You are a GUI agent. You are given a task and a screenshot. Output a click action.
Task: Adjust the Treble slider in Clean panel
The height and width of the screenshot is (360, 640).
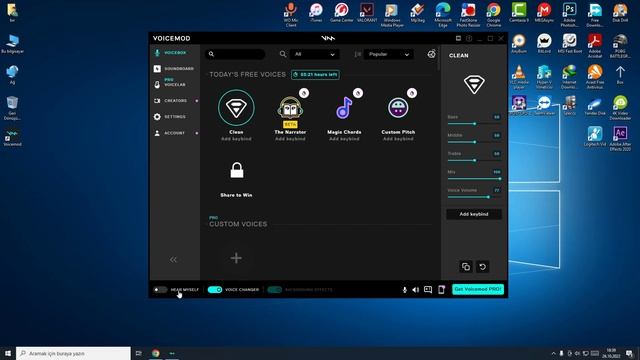[x=474, y=160]
